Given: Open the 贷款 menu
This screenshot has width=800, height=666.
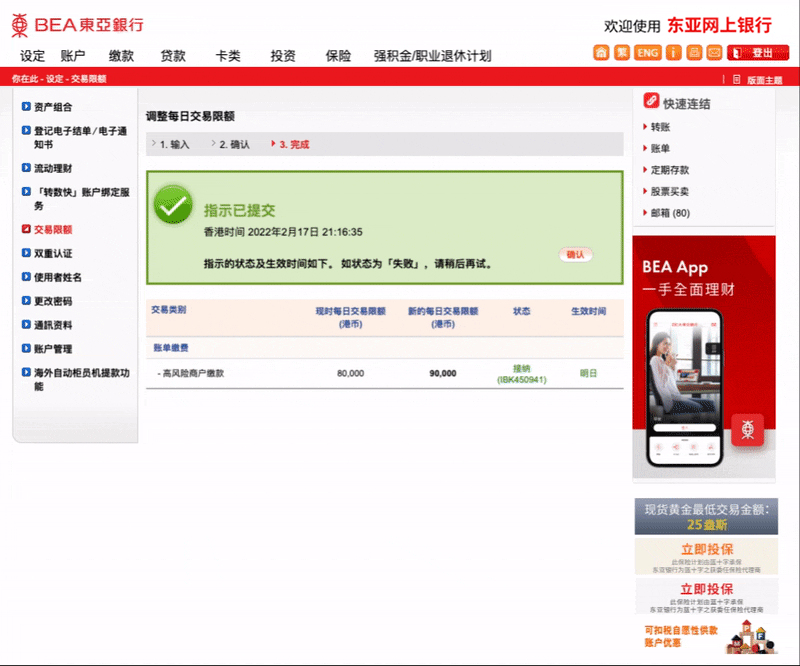Looking at the screenshot, I should point(173,56).
